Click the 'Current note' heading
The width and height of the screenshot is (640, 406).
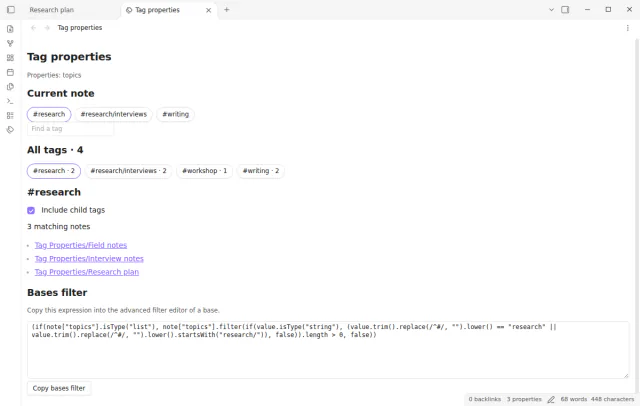click(61, 93)
